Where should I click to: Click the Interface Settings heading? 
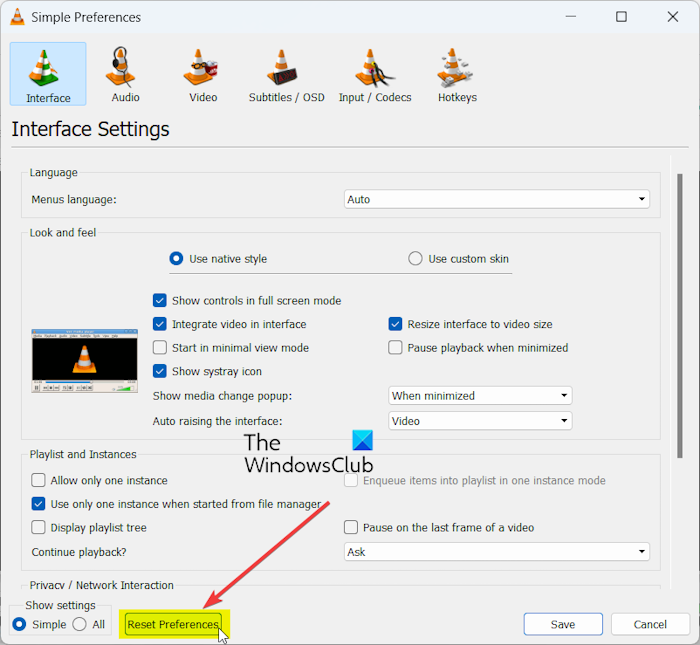(90, 129)
